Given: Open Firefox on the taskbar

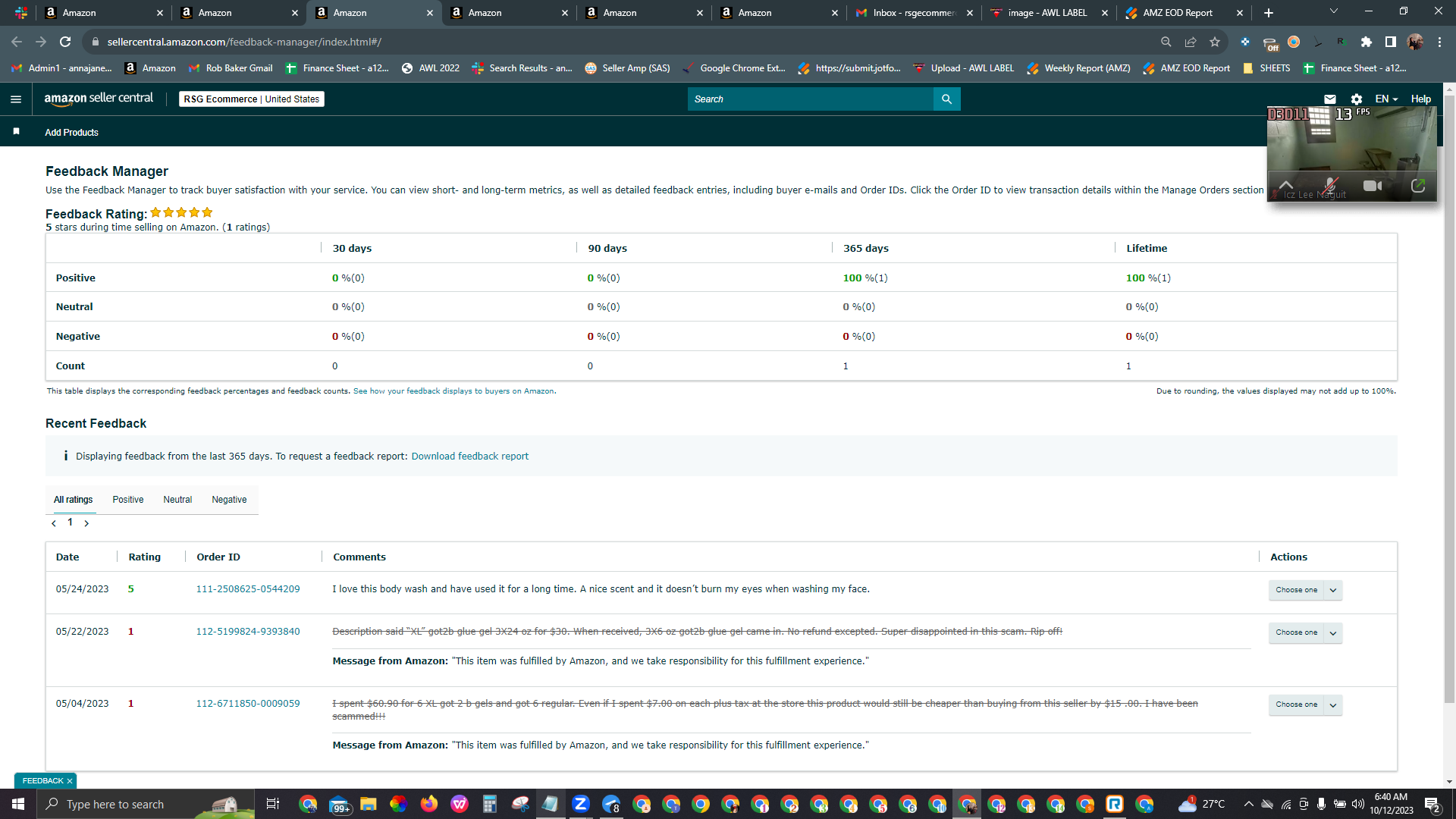Looking at the screenshot, I should (429, 804).
